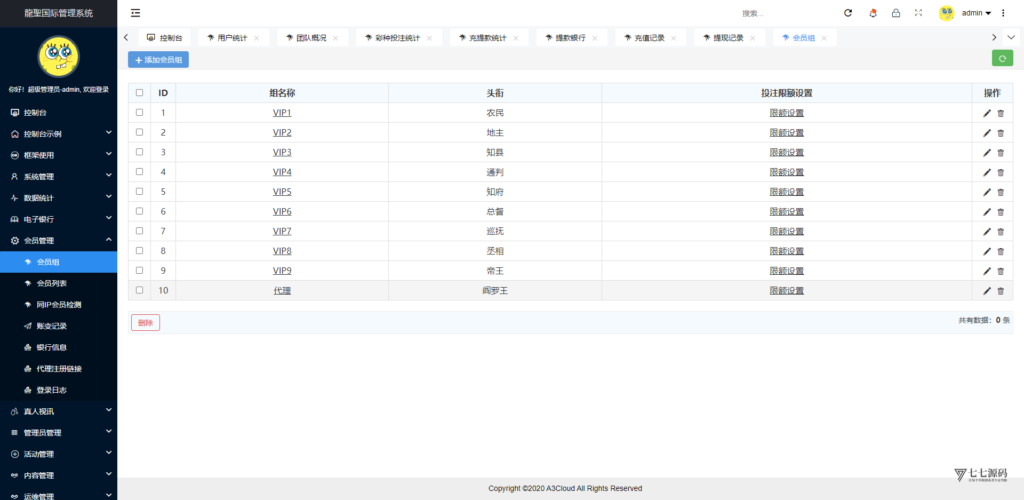Image resolution: width=1024 pixels, height=500 pixels.
Task: Select the checkbox for the 代理 row
Action: point(139,290)
